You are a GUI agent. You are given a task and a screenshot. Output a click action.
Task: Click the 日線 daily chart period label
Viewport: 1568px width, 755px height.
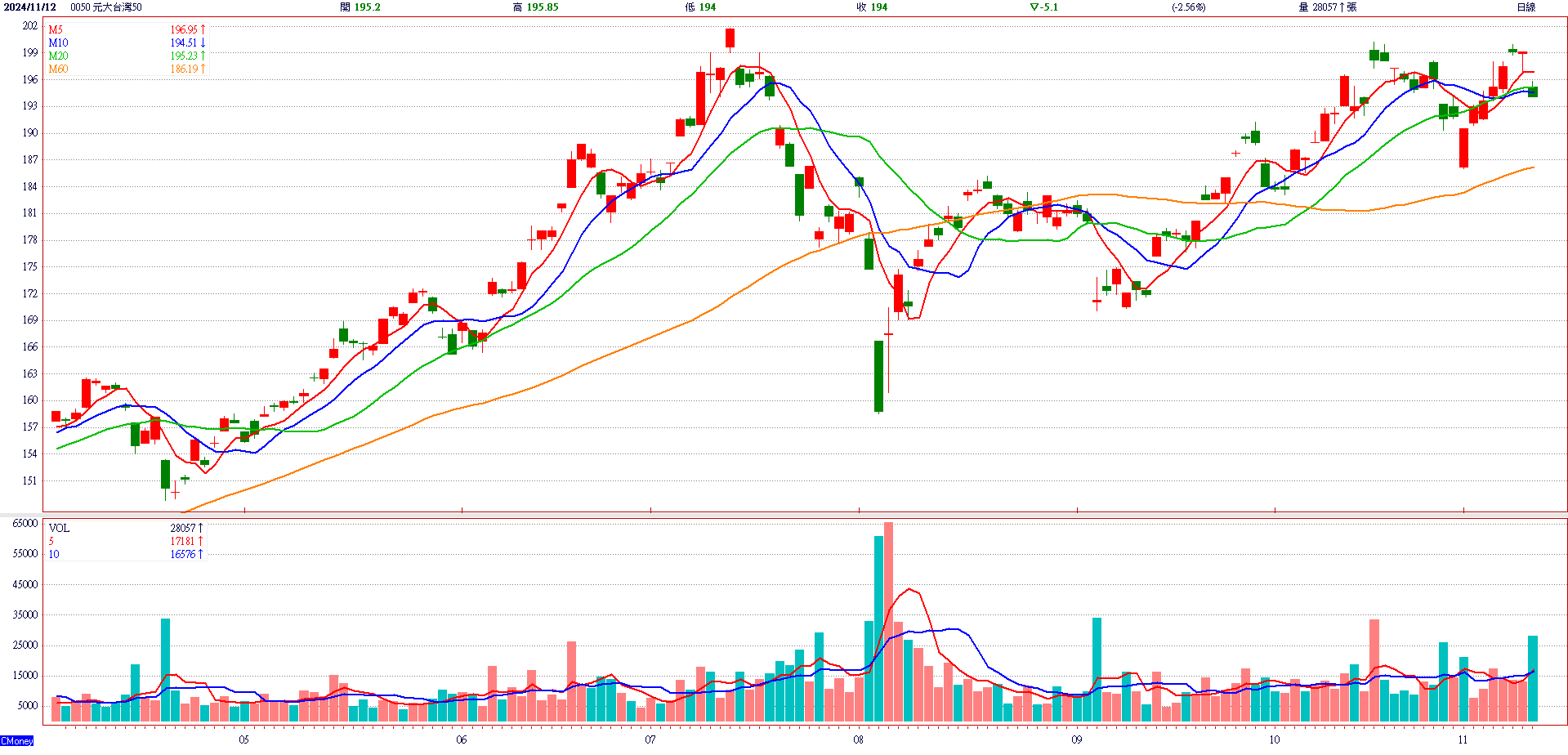[1526, 7]
